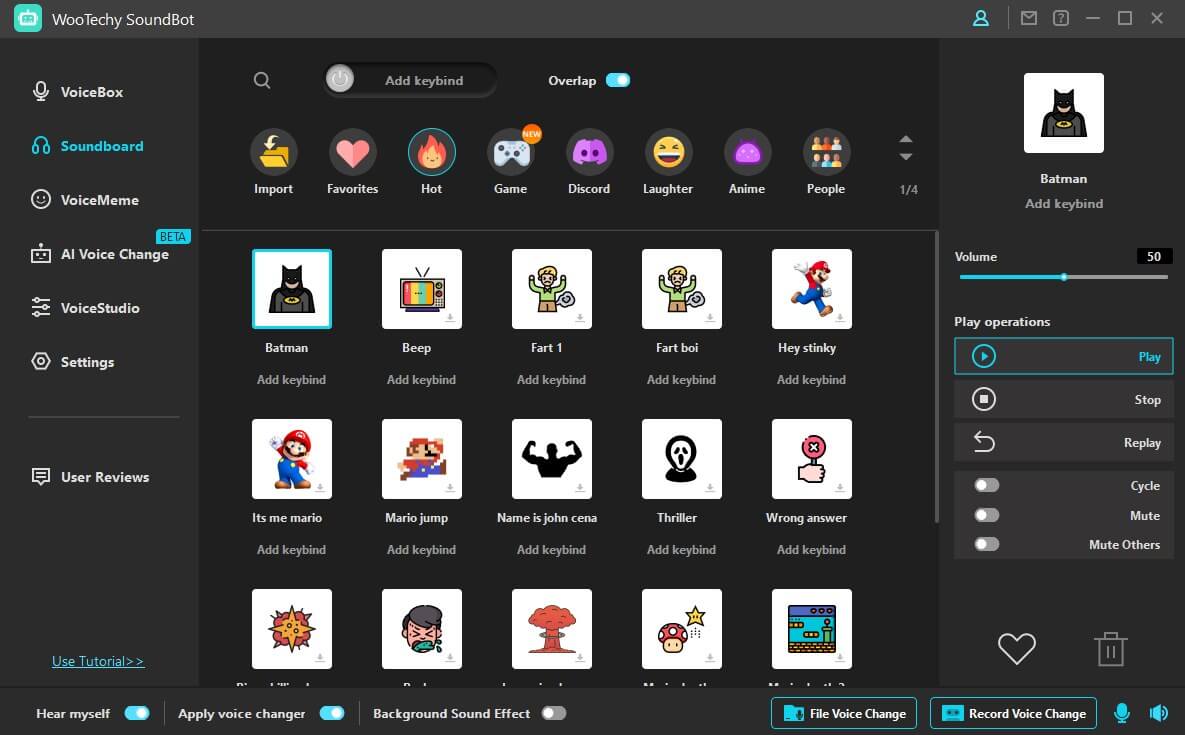Select the Laughter category icon
This screenshot has height=735, width=1185.
(668, 153)
